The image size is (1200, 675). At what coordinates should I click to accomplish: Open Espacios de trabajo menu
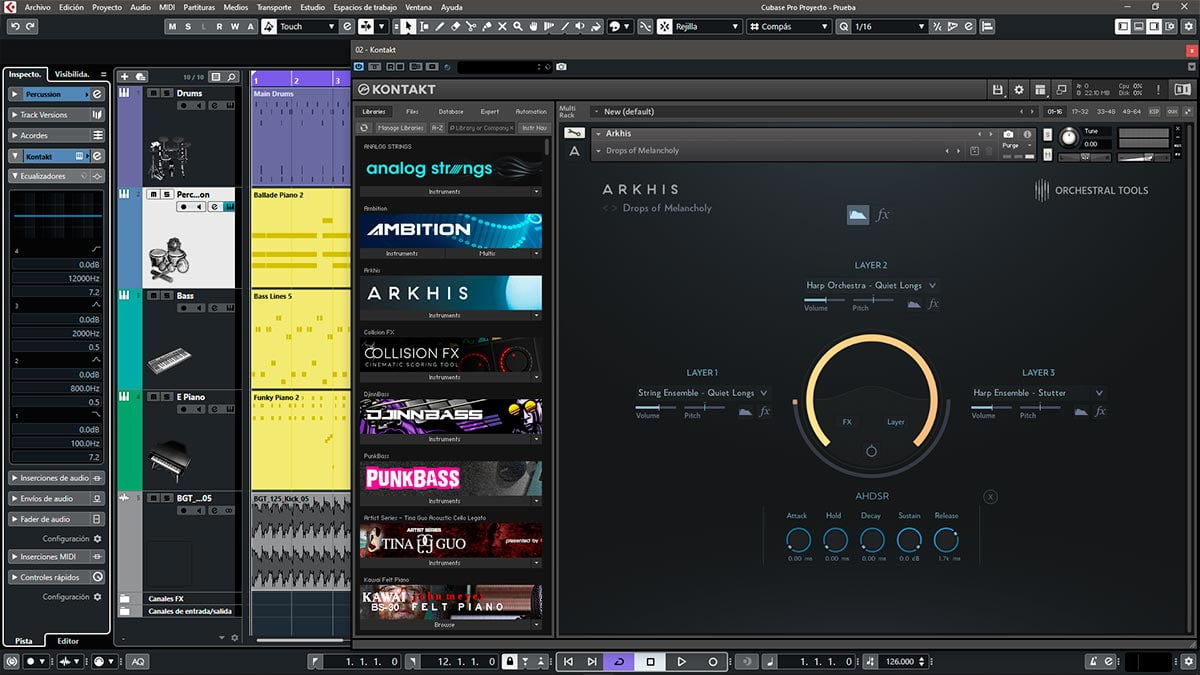[364, 7]
